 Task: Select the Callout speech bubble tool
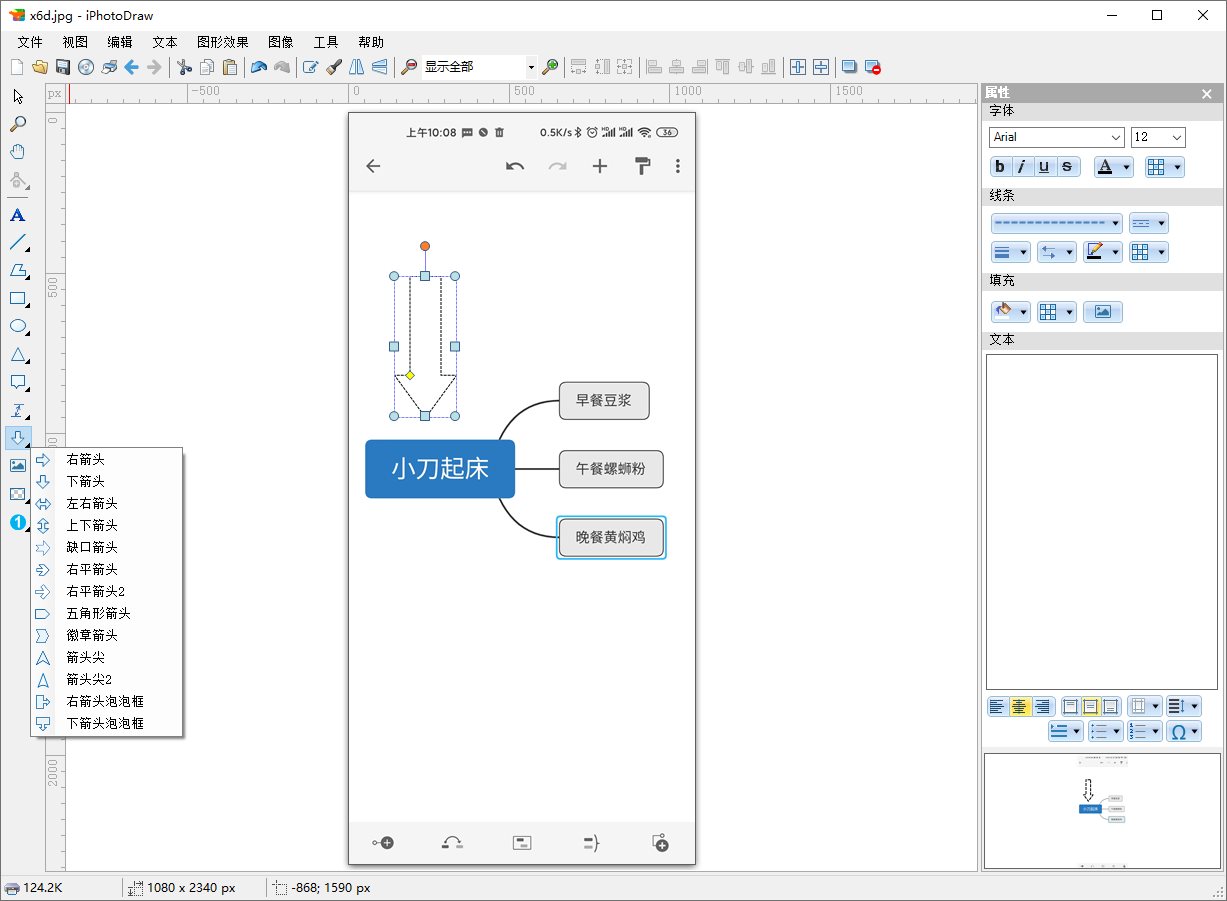(17, 382)
